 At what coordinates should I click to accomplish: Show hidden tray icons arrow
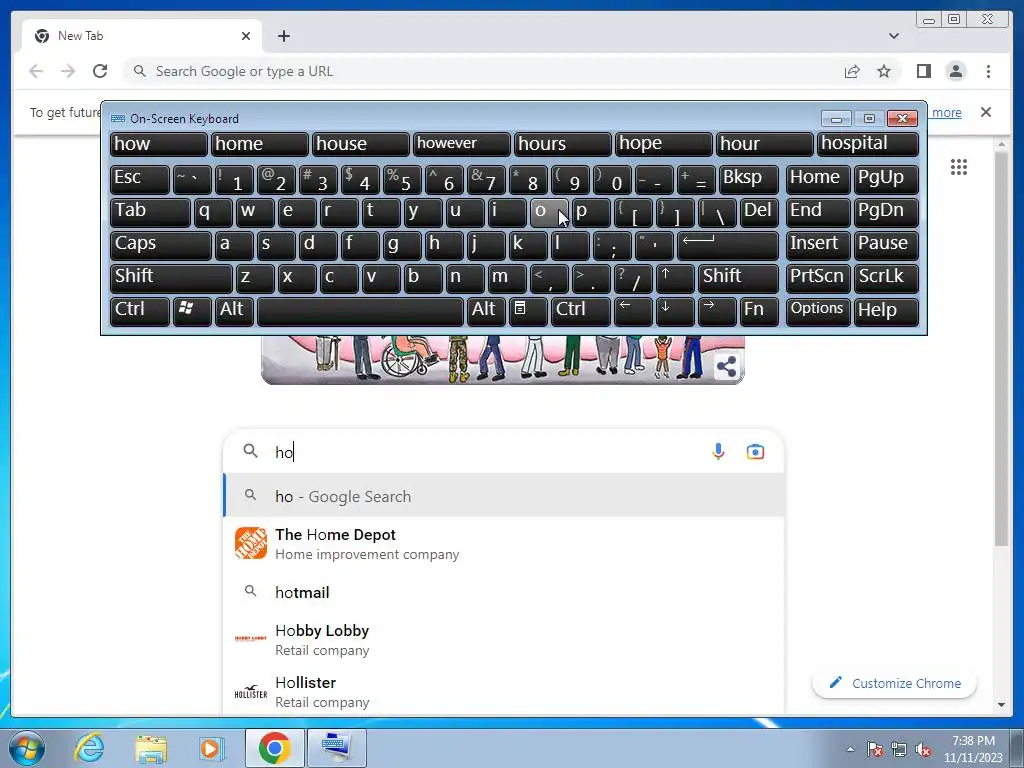850,750
